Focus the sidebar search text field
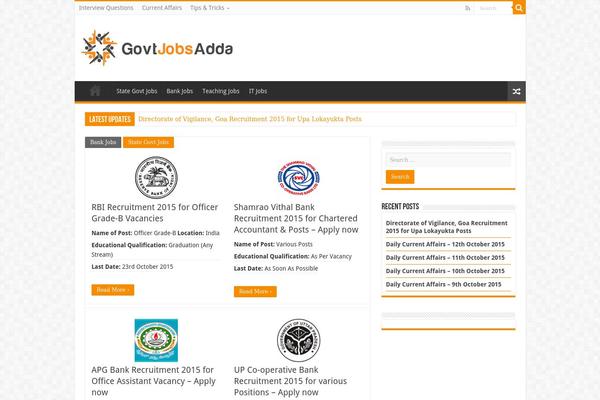The image size is (600, 400). pyautogui.click(x=447, y=159)
